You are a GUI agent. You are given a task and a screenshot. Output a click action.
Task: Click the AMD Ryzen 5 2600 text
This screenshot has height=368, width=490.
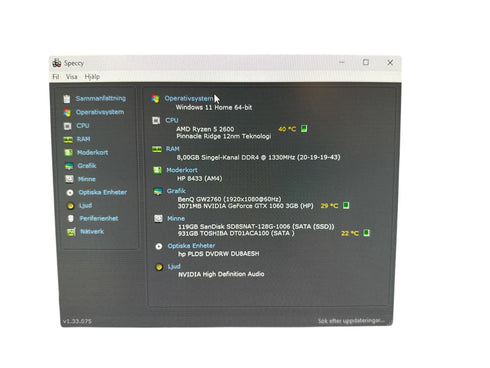[205, 129]
